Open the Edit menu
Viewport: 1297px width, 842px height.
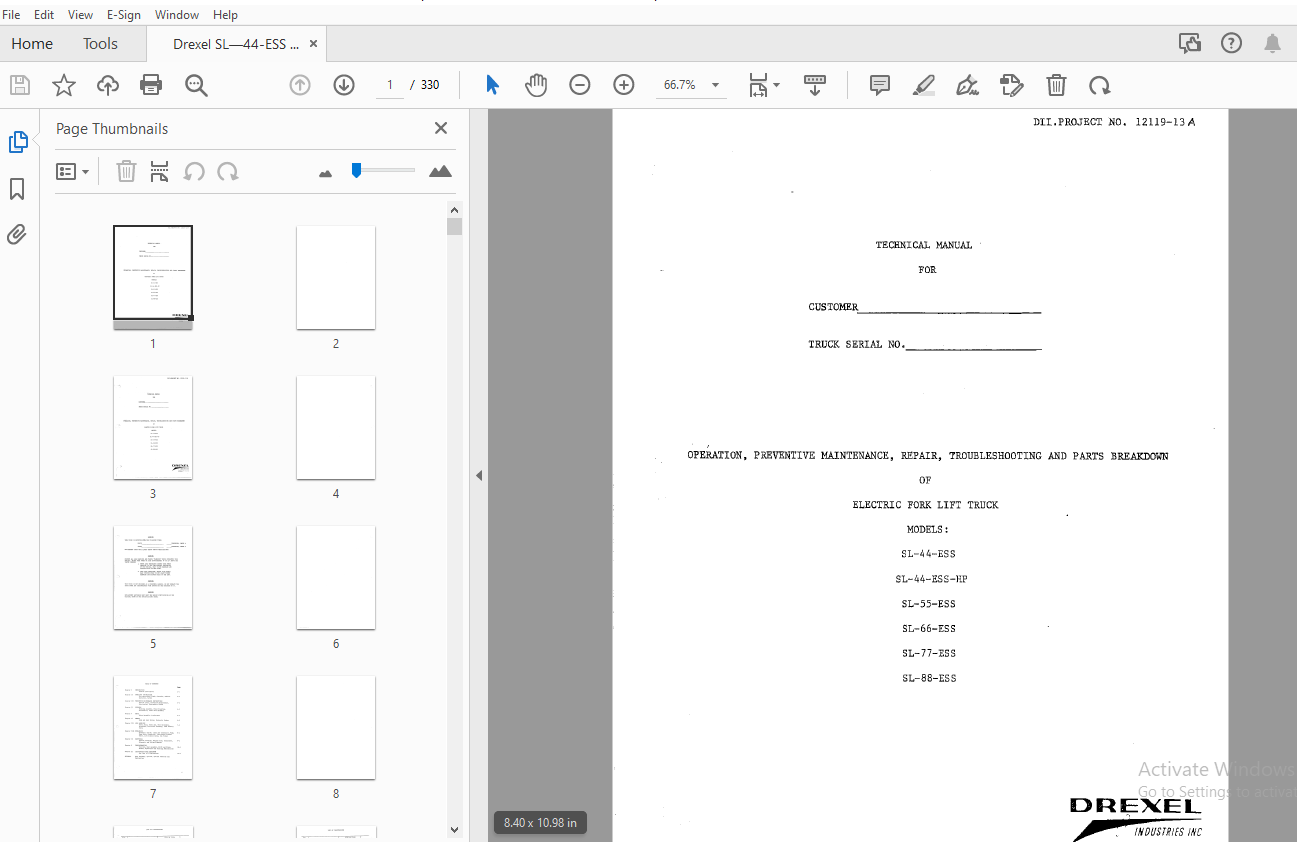point(44,14)
